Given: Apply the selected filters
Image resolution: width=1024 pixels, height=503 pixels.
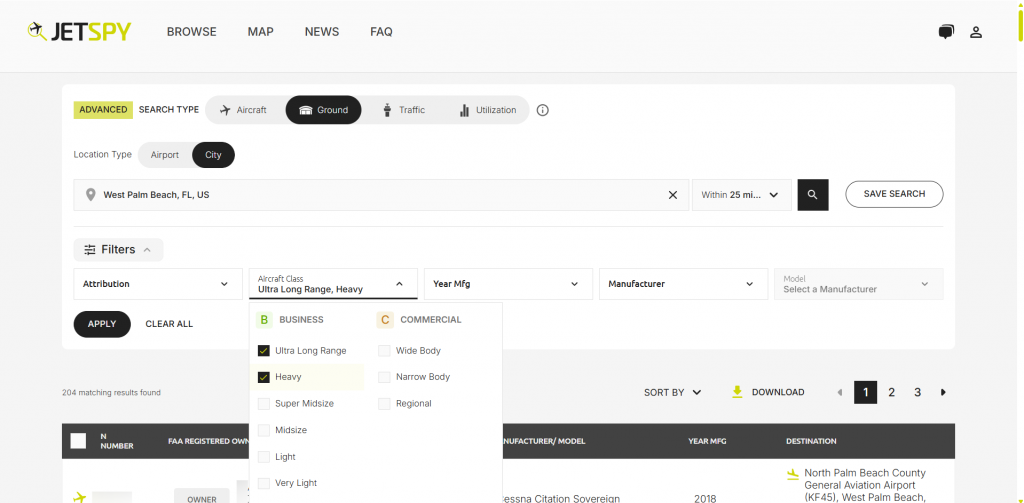Looking at the screenshot, I should tap(102, 324).
